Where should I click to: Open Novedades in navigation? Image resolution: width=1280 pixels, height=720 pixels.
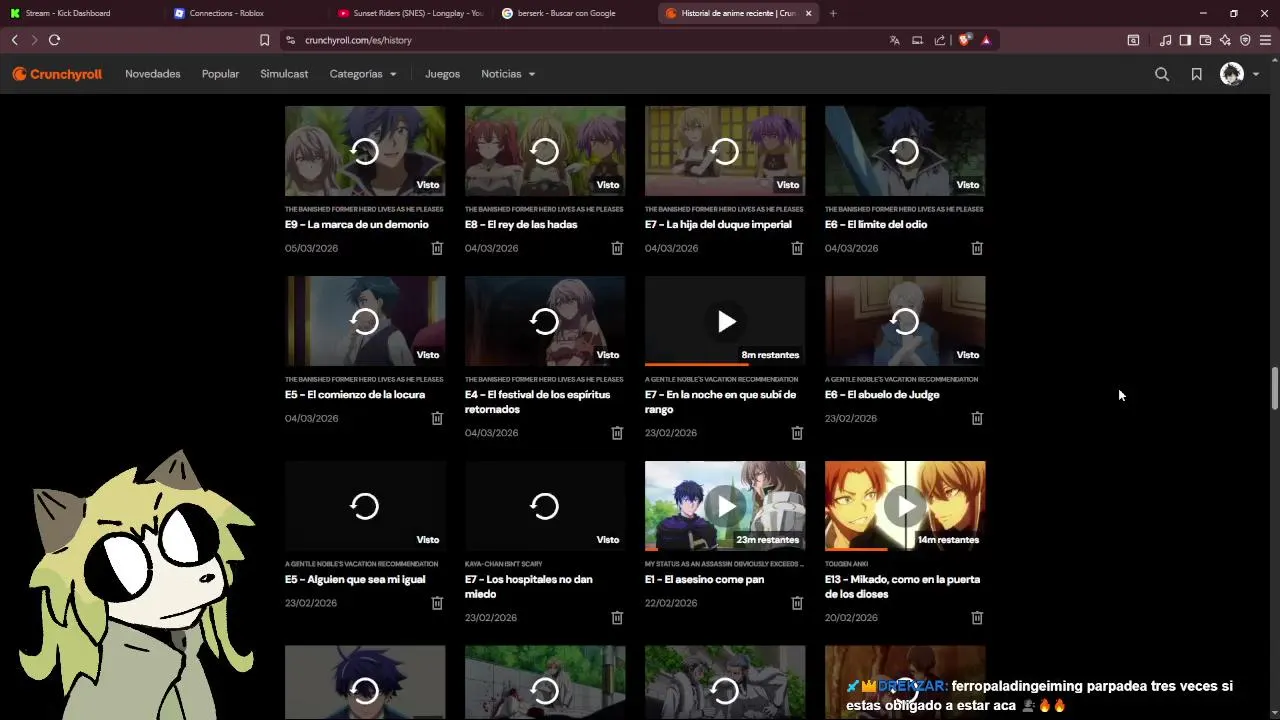[153, 74]
